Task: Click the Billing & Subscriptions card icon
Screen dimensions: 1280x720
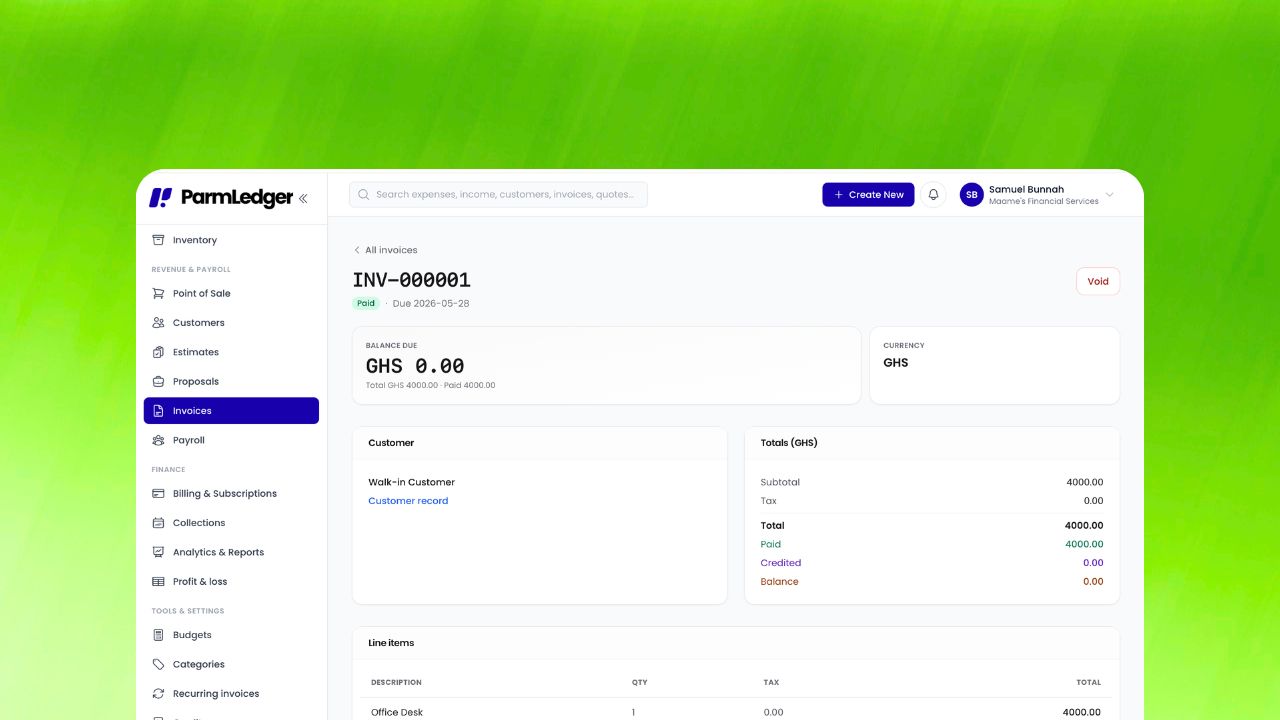Action: coord(158,493)
